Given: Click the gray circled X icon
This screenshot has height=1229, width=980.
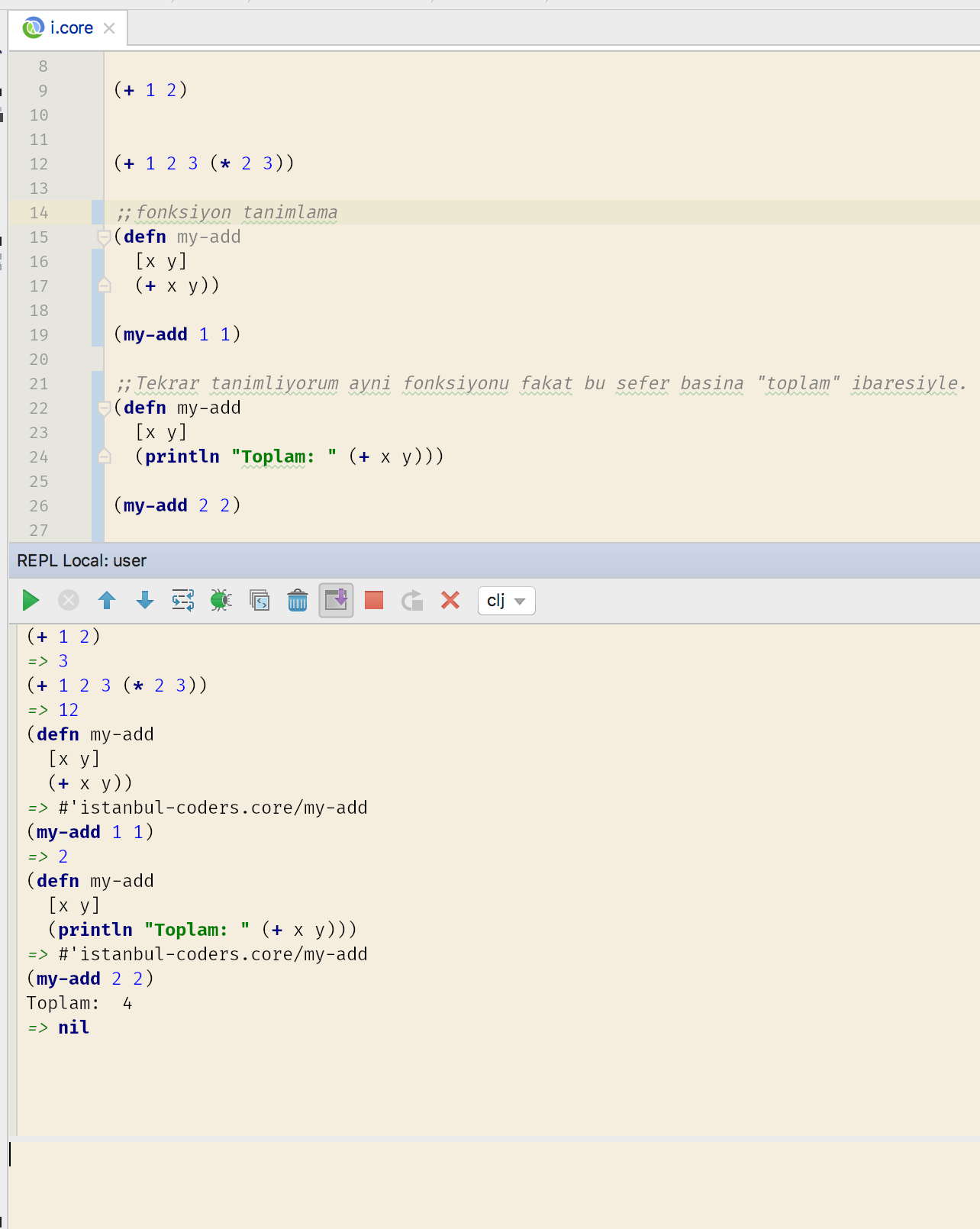Looking at the screenshot, I should tap(69, 601).
